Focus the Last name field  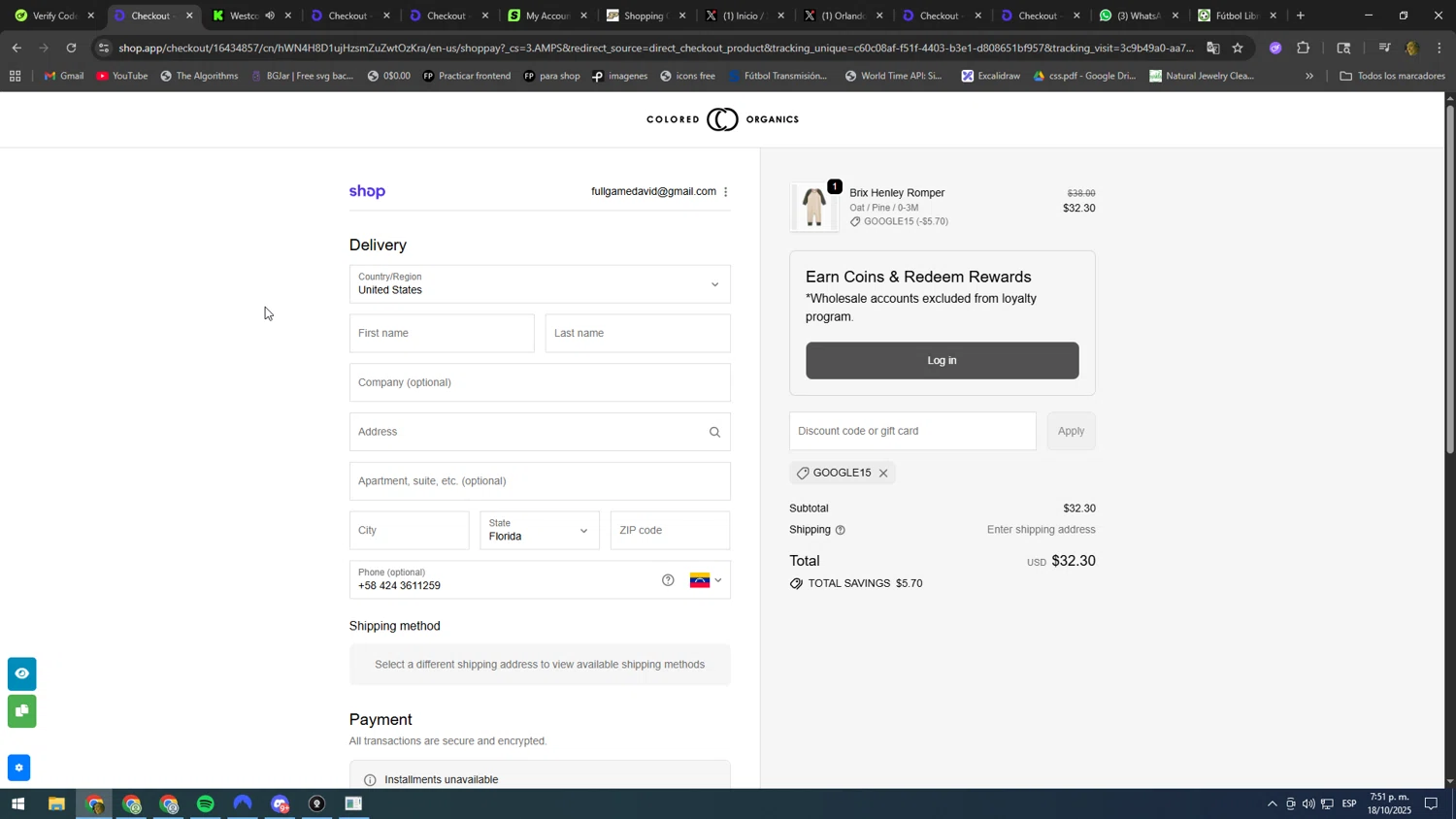tap(638, 333)
